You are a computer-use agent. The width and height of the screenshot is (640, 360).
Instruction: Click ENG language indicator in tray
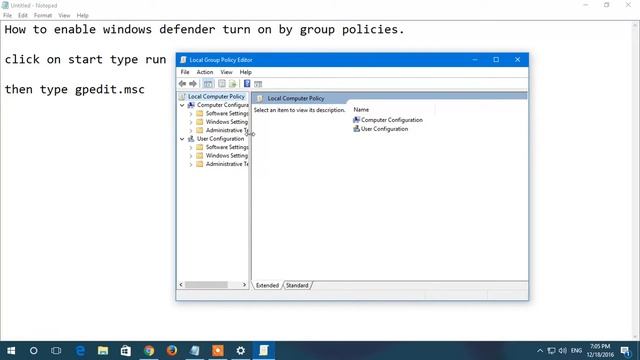click(576, 351)
